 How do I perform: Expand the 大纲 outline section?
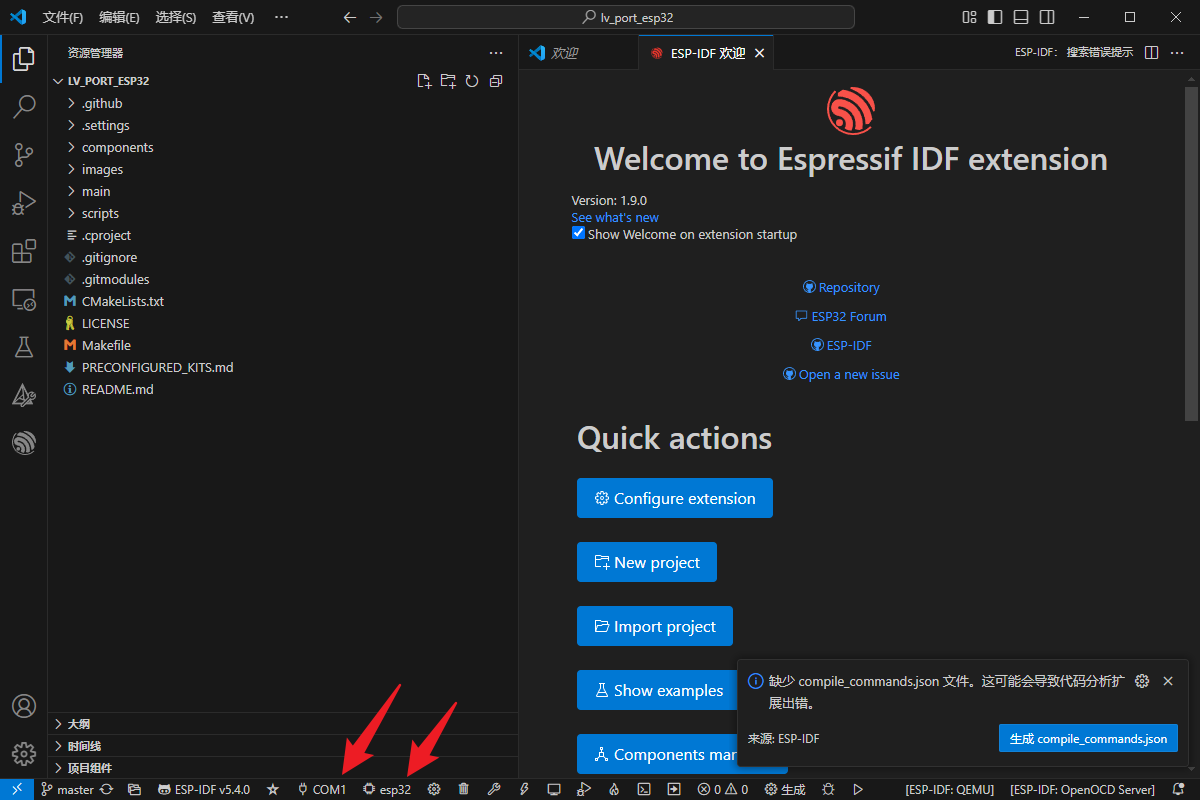(x=283, y=724)
